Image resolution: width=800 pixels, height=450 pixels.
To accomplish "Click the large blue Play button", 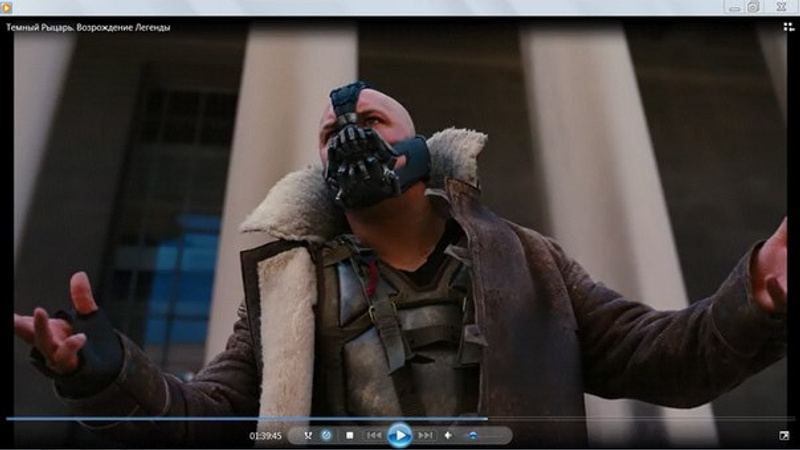I will point(399,435).
